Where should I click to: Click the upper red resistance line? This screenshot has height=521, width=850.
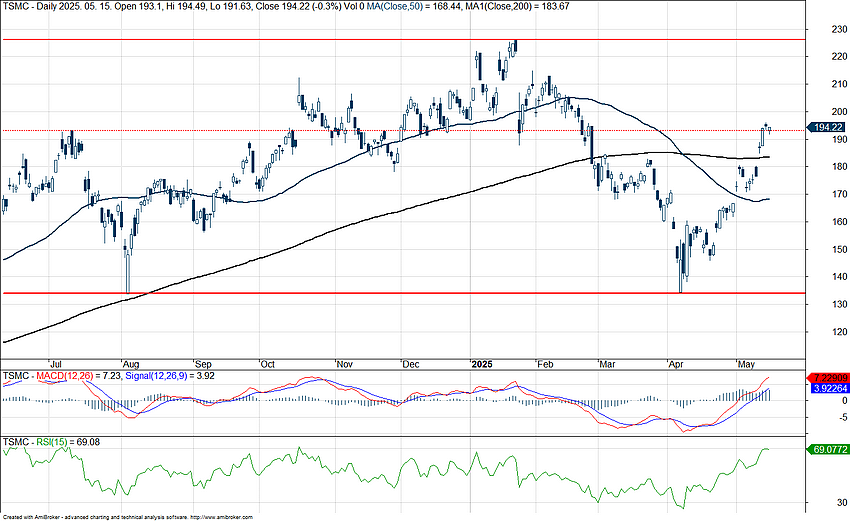coord(403,40)
